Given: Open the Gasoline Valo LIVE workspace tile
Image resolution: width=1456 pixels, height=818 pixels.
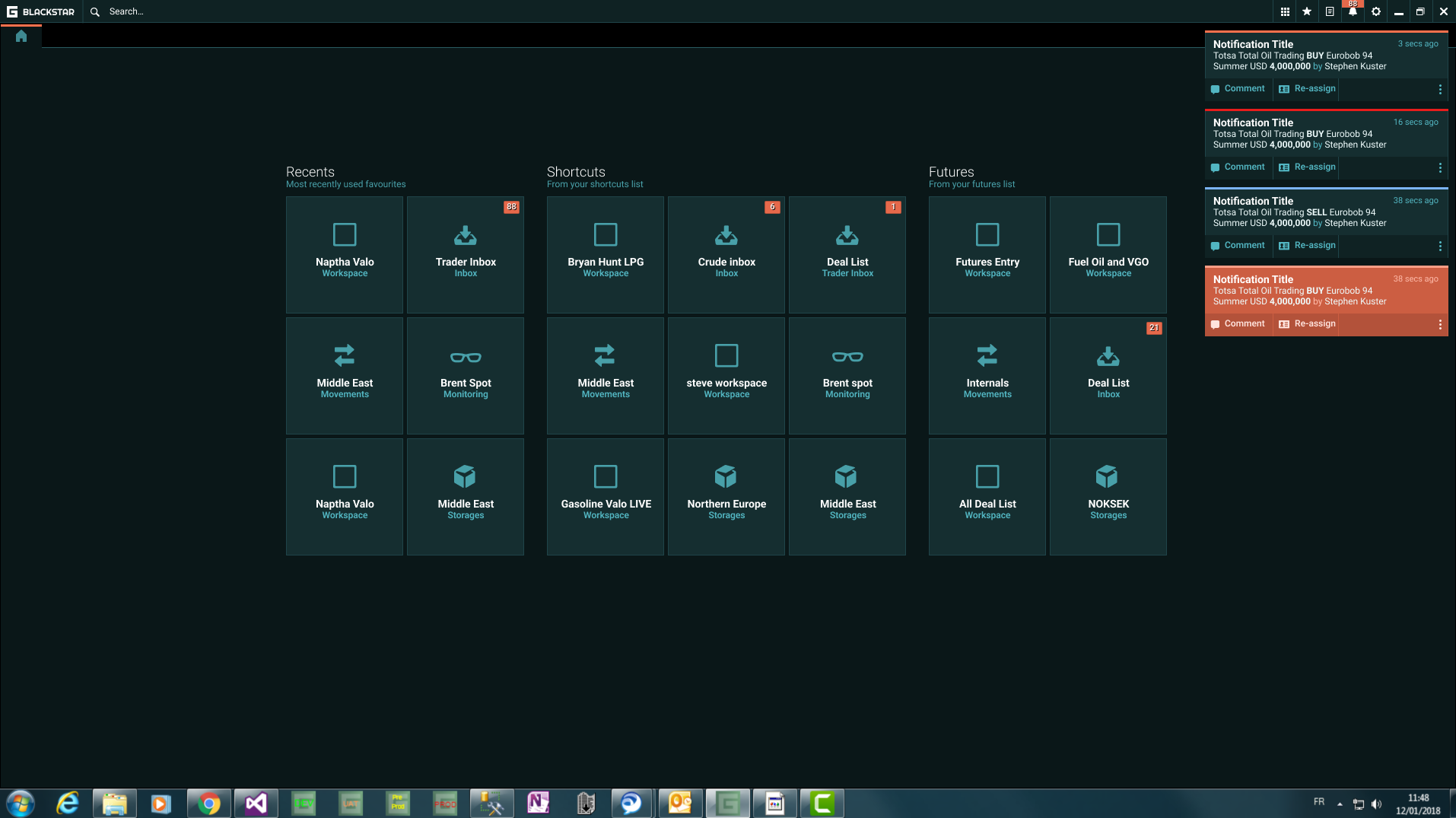Looking at the screenshot, I should pos(606,496).
